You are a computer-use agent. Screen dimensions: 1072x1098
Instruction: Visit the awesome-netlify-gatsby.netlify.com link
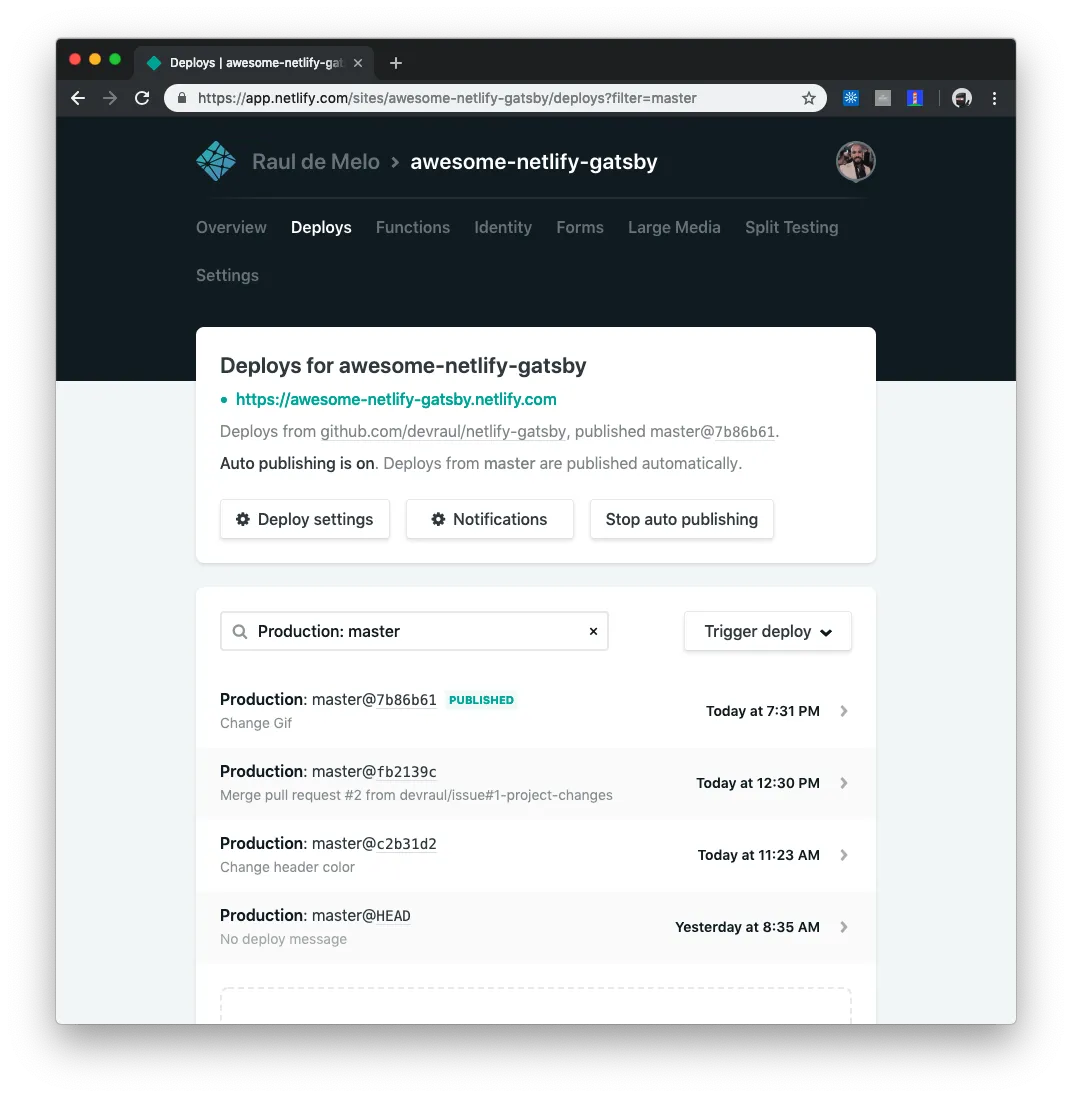point(396,399)
